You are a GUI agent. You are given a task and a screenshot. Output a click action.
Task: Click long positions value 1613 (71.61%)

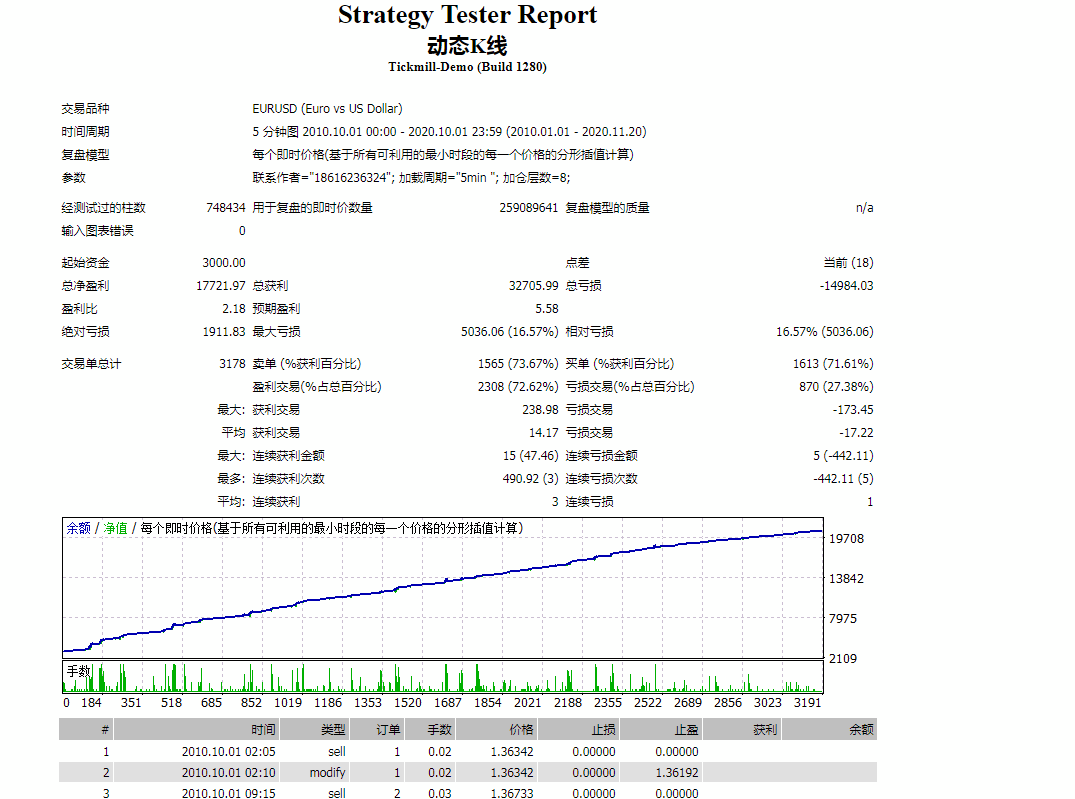833,364
